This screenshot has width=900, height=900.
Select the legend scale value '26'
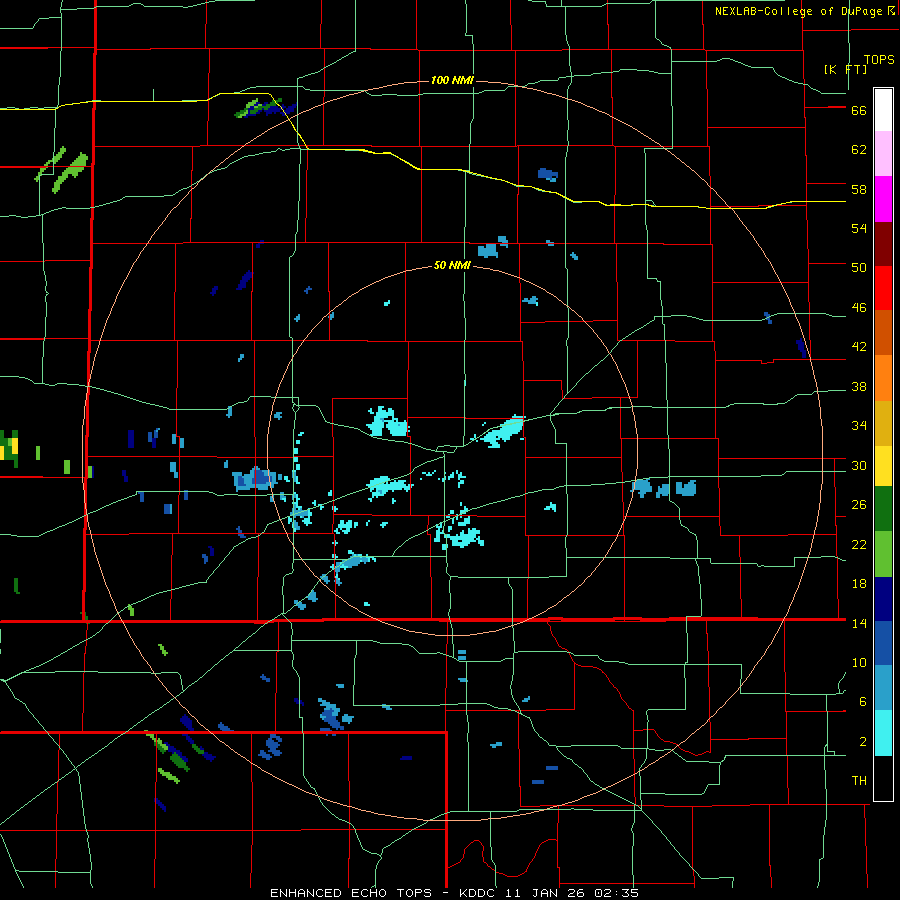pyautogui.click(x=859, y=505)
